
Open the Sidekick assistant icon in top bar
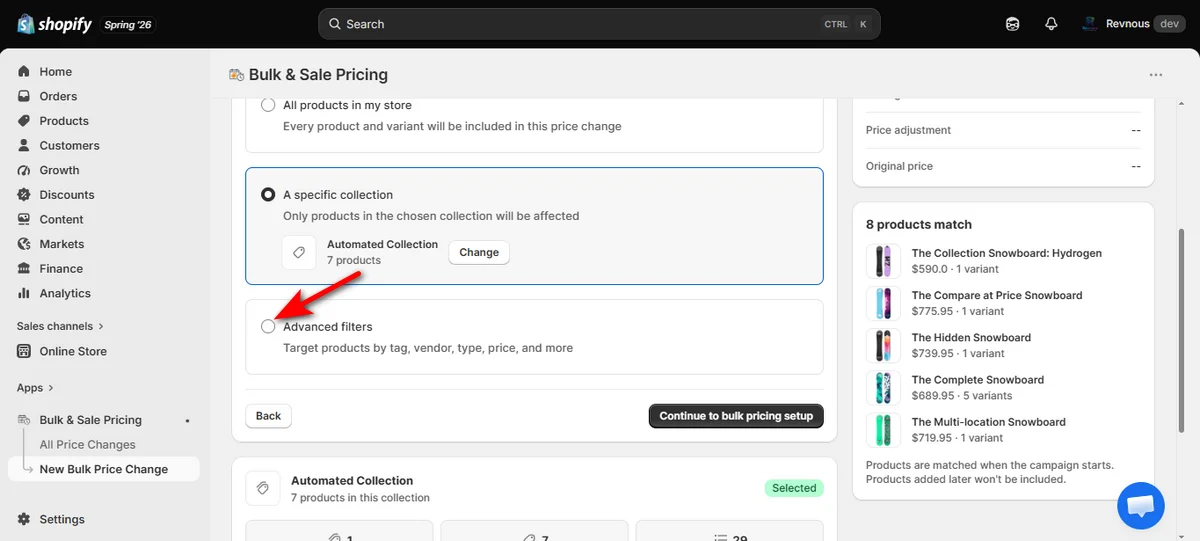click(1013, 24)
